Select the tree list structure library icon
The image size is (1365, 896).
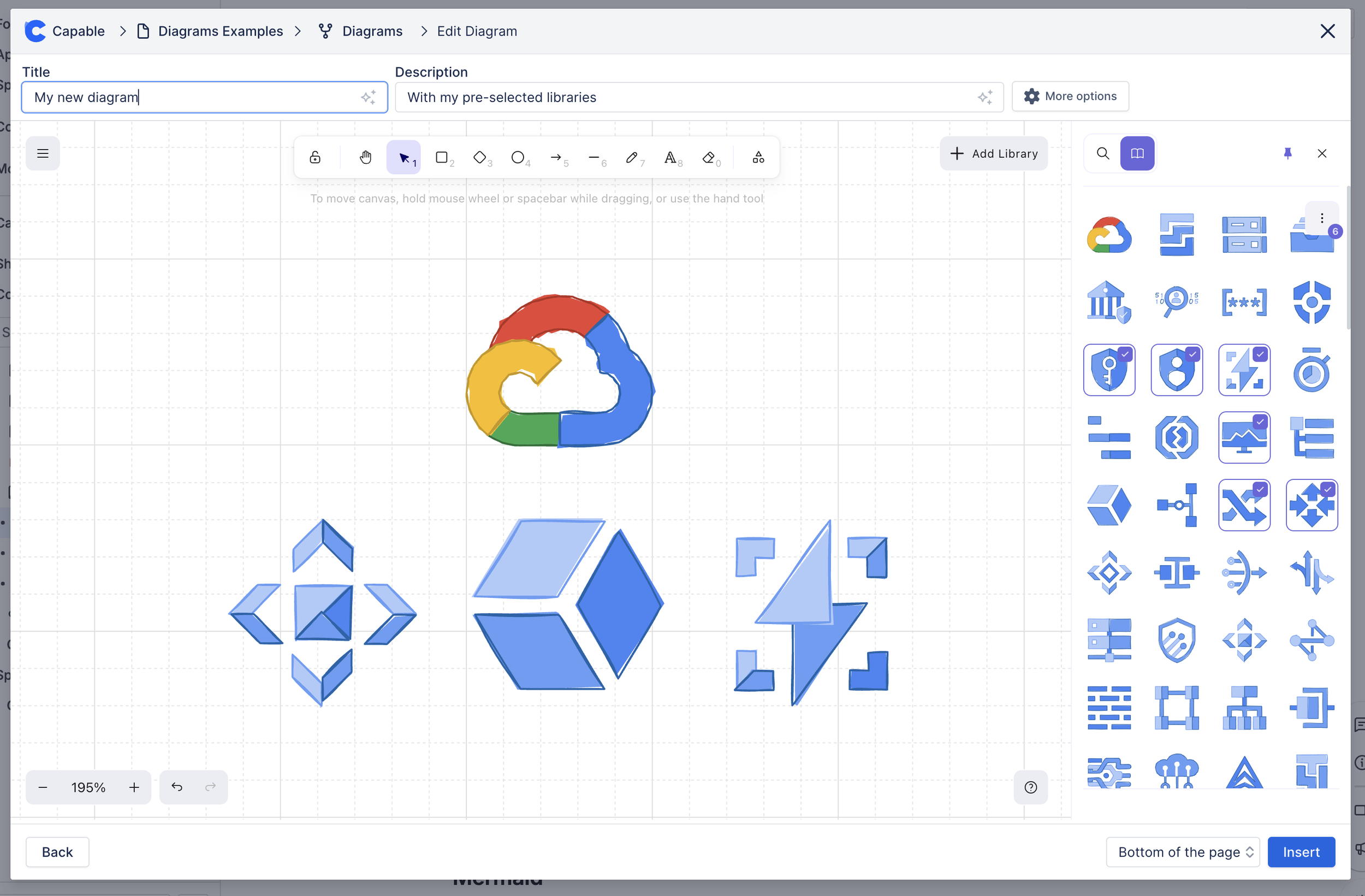coord(1312,438)
